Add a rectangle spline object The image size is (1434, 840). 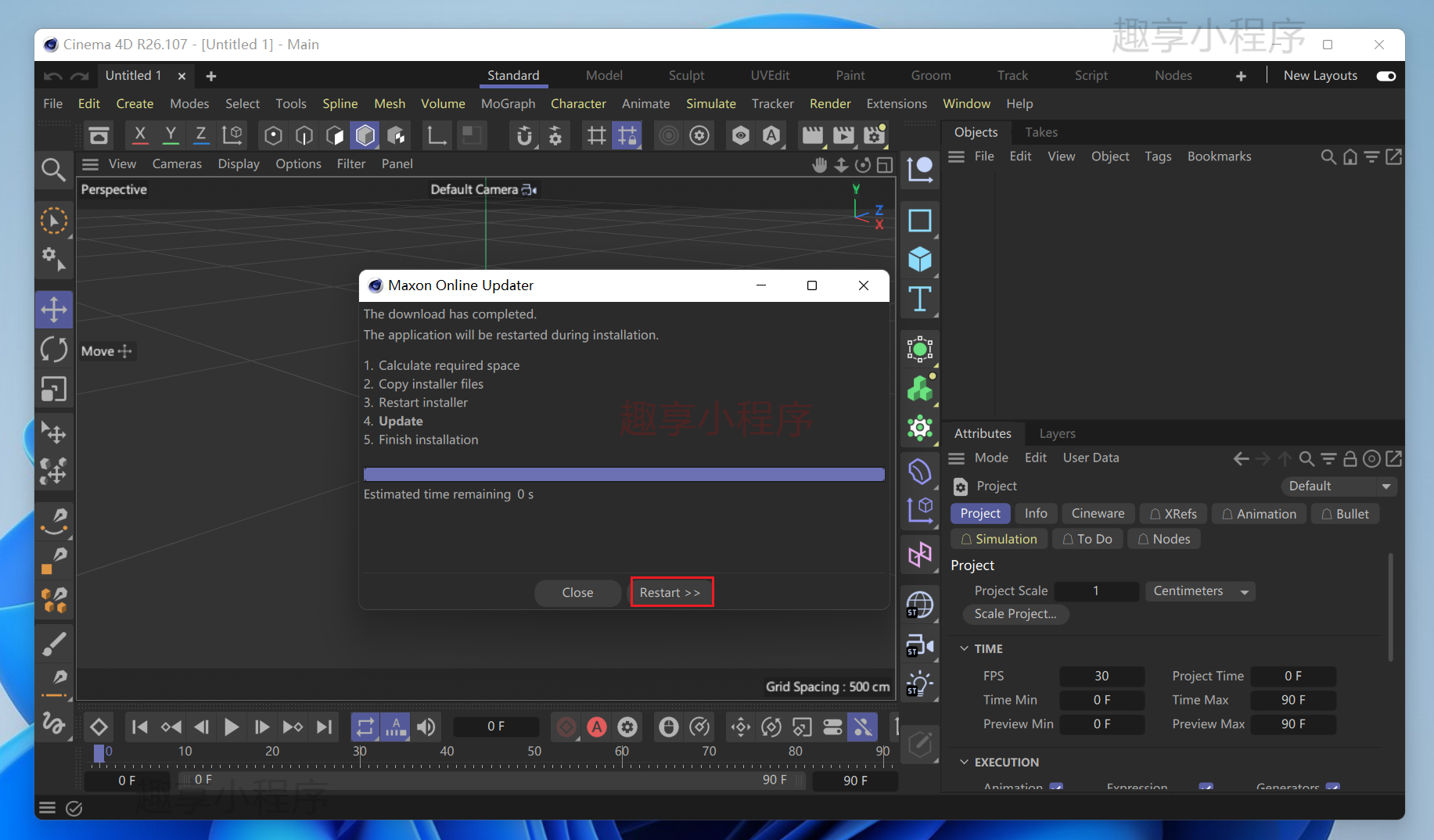920,221
